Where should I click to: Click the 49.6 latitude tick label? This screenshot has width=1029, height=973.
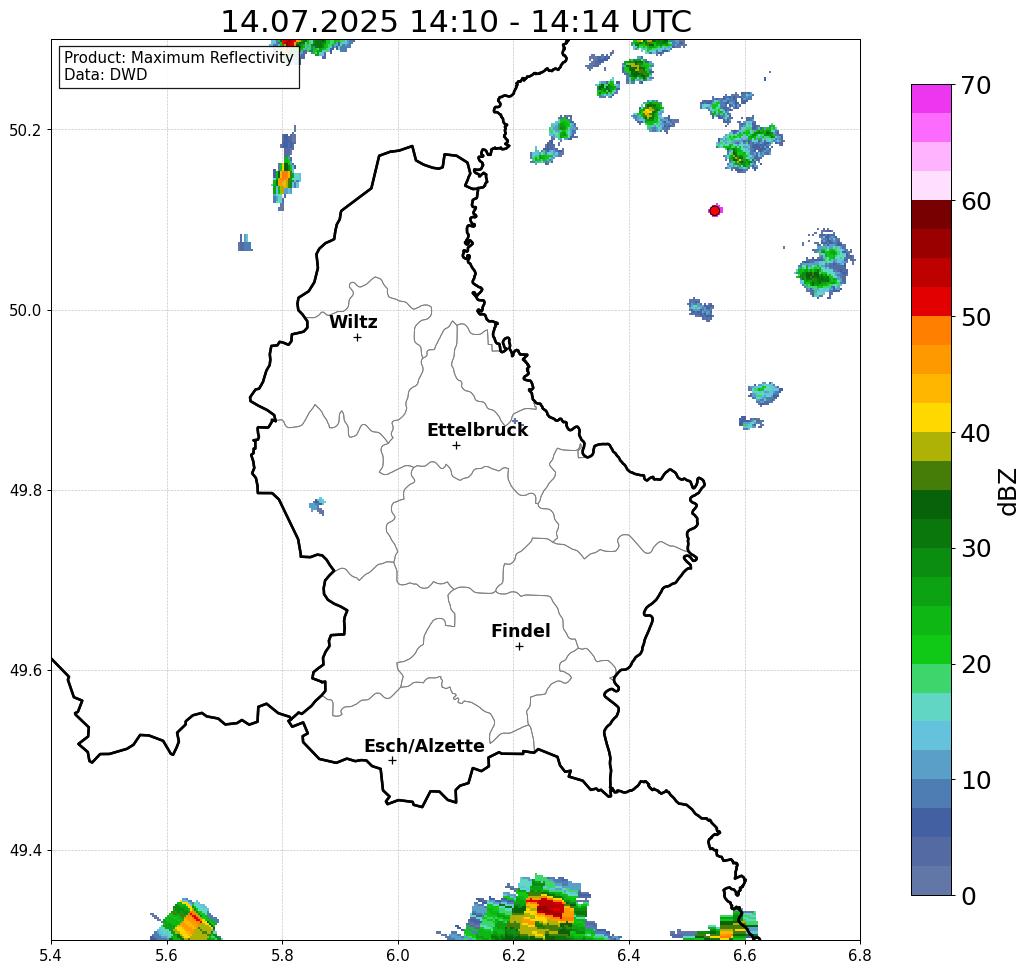tap(25, 671)
